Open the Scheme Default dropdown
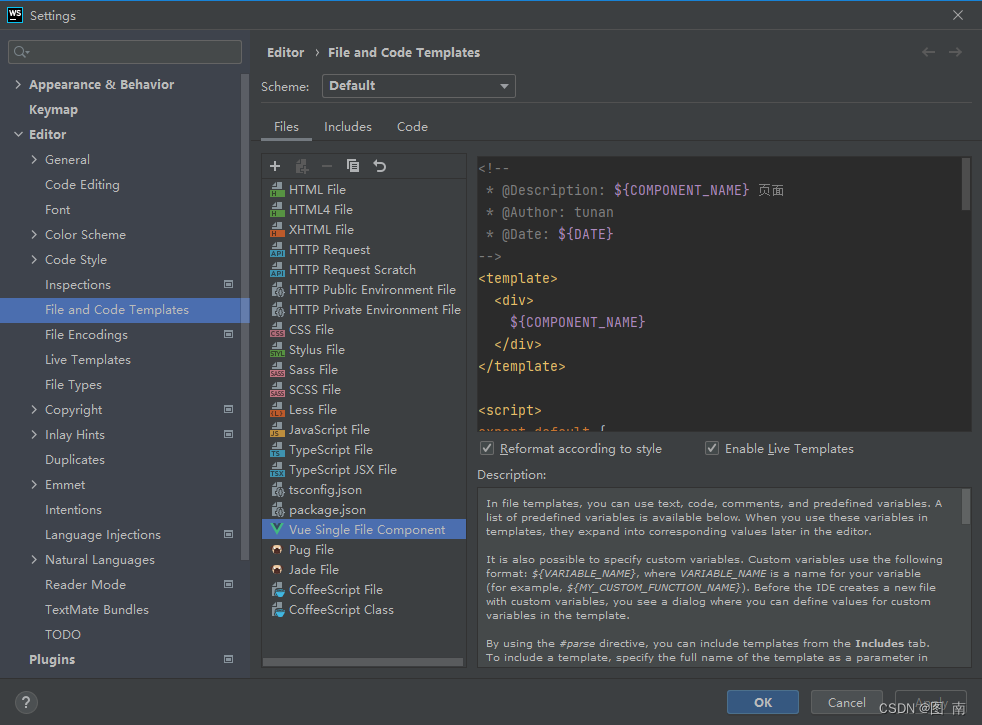Viewport: 982px width, 725px height. click(x=418, y=86)
